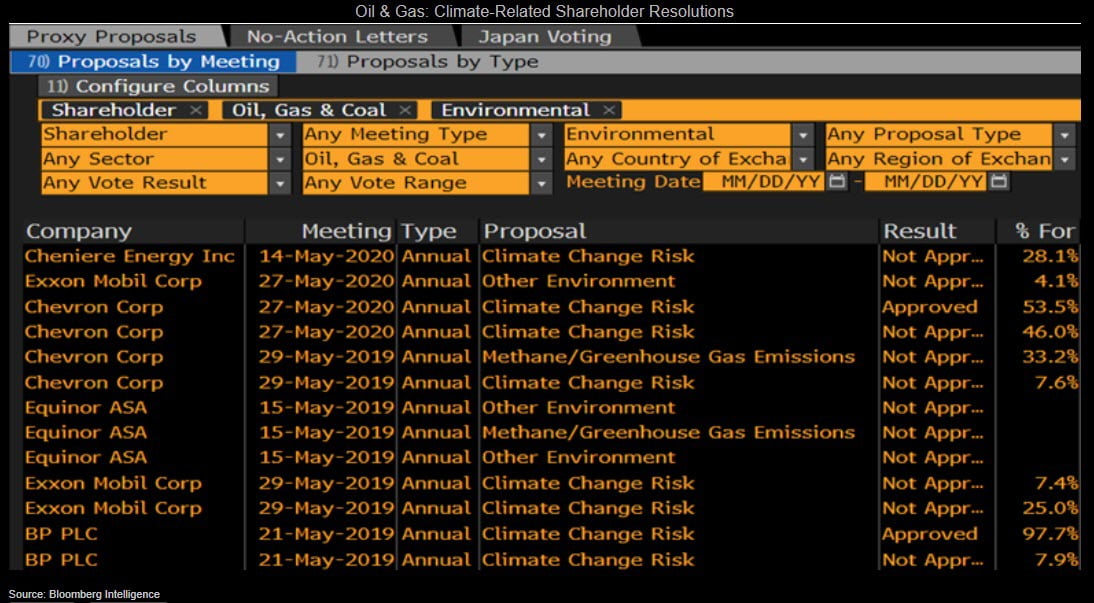The image size is (1094, 603).
Task: Expand the Any Vote Range dropdown
Action: (x=541, y=183)
